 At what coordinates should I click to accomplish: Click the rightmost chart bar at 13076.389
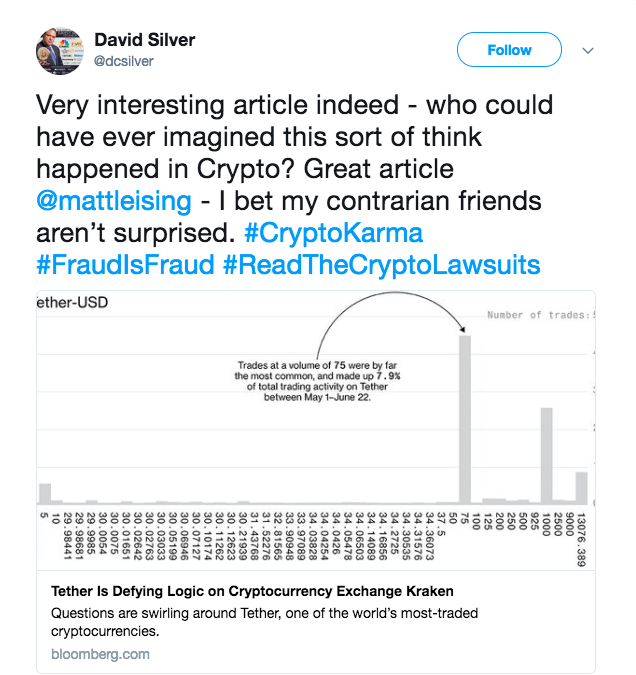coord(582,487)
